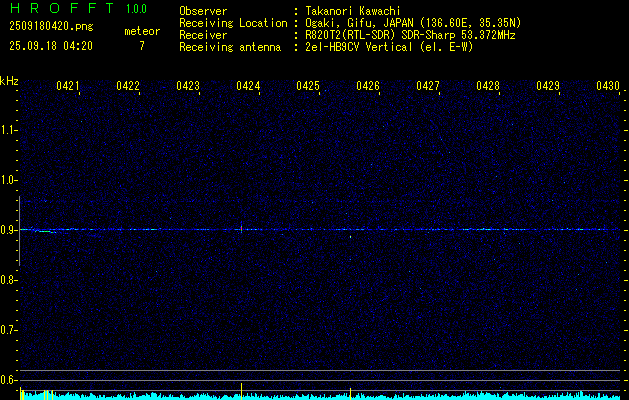Image resolution: width=629 pixels, height=400 pixels.
Task: Click the location Ogaki, Gifu, JAPAN text
Action: [413, 23]
